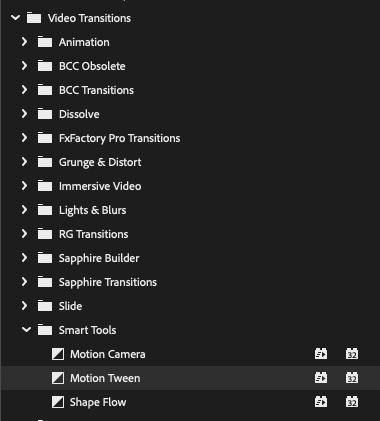This screenshot has height=421, width=380.
Task: Expand the Animation folder chevron
Action: tap(24, 42)
